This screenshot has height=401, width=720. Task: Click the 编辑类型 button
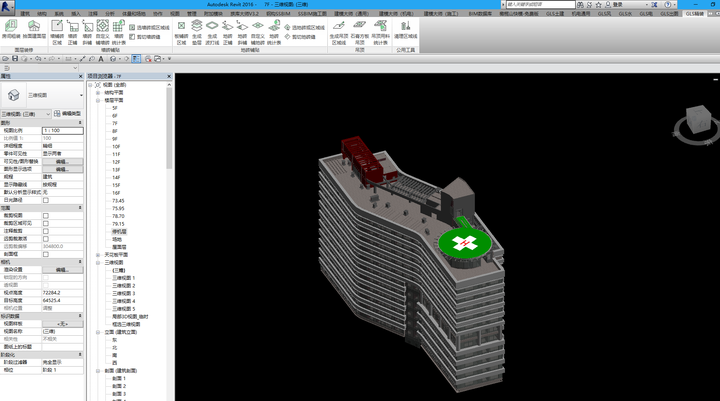(68, 113)
